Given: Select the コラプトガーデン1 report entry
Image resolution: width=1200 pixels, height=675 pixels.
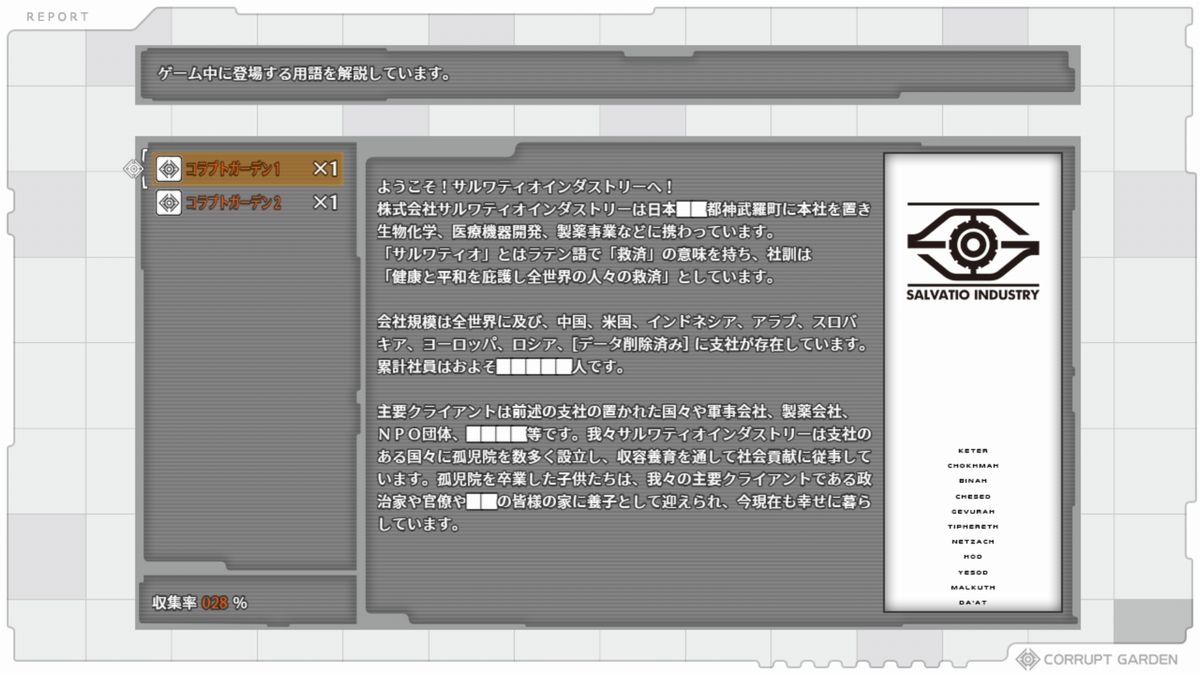Looking at the screenshot, I should tap(248, 169).
